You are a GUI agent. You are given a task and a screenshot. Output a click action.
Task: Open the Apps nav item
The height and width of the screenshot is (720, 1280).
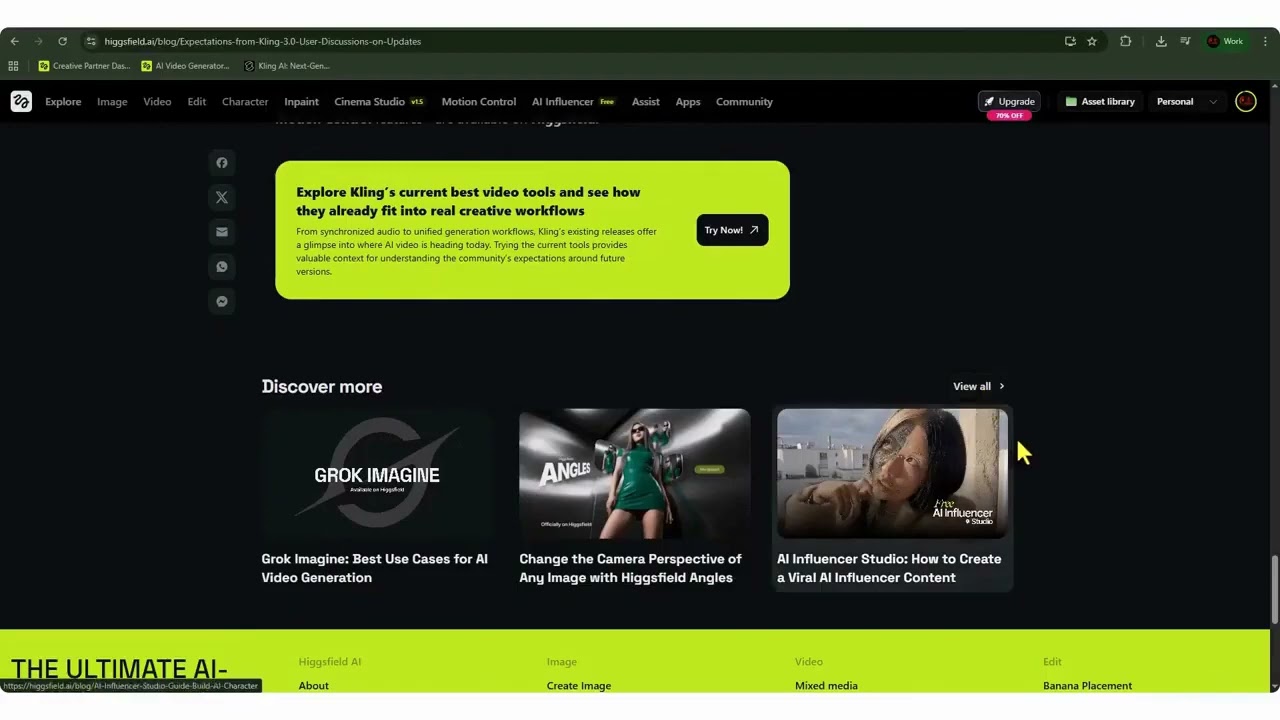click(x=688, y=101)
